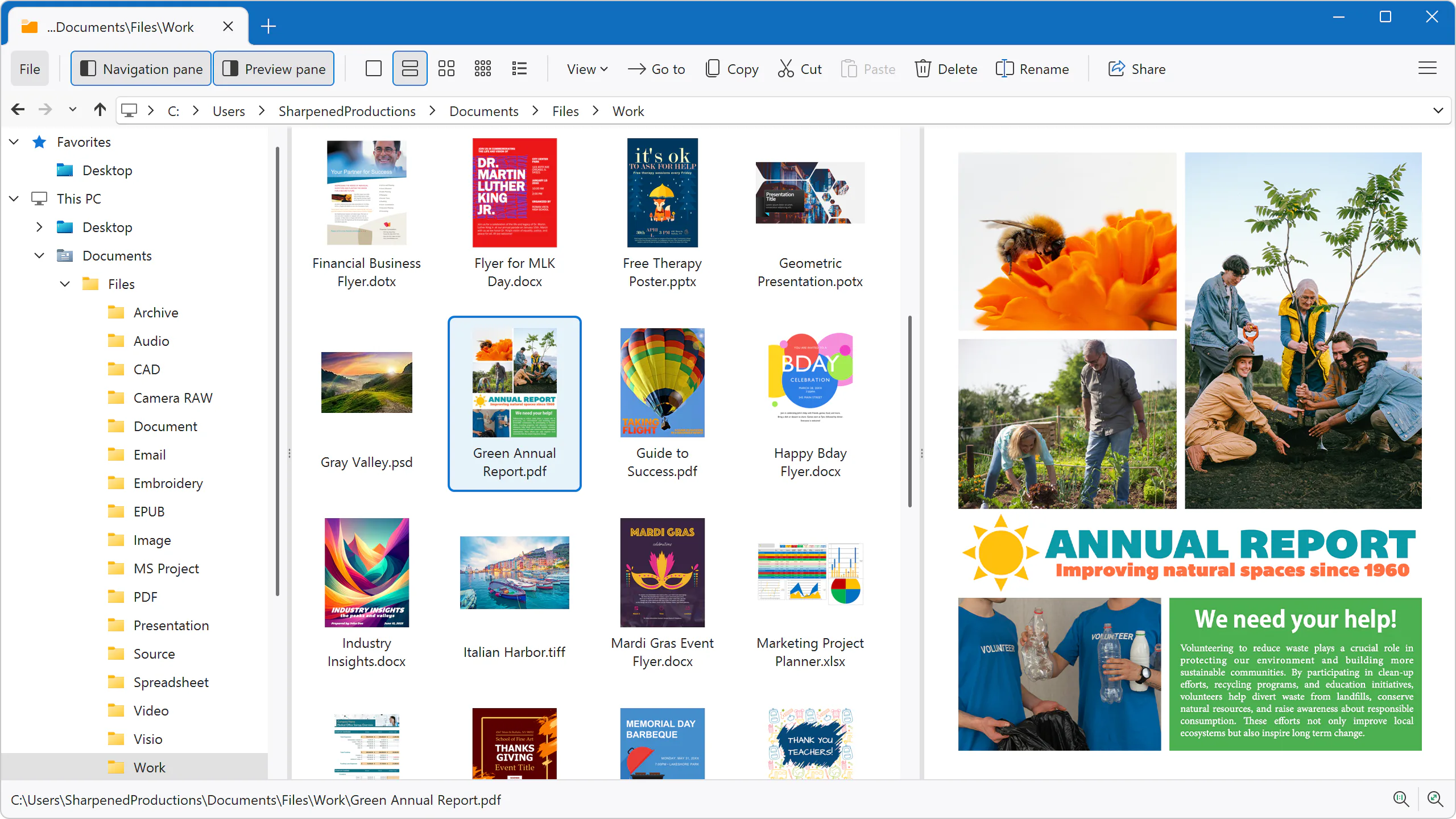Click the navigation tree vertical scrollbar
The image size is (1456, 819).
point(278,371)
